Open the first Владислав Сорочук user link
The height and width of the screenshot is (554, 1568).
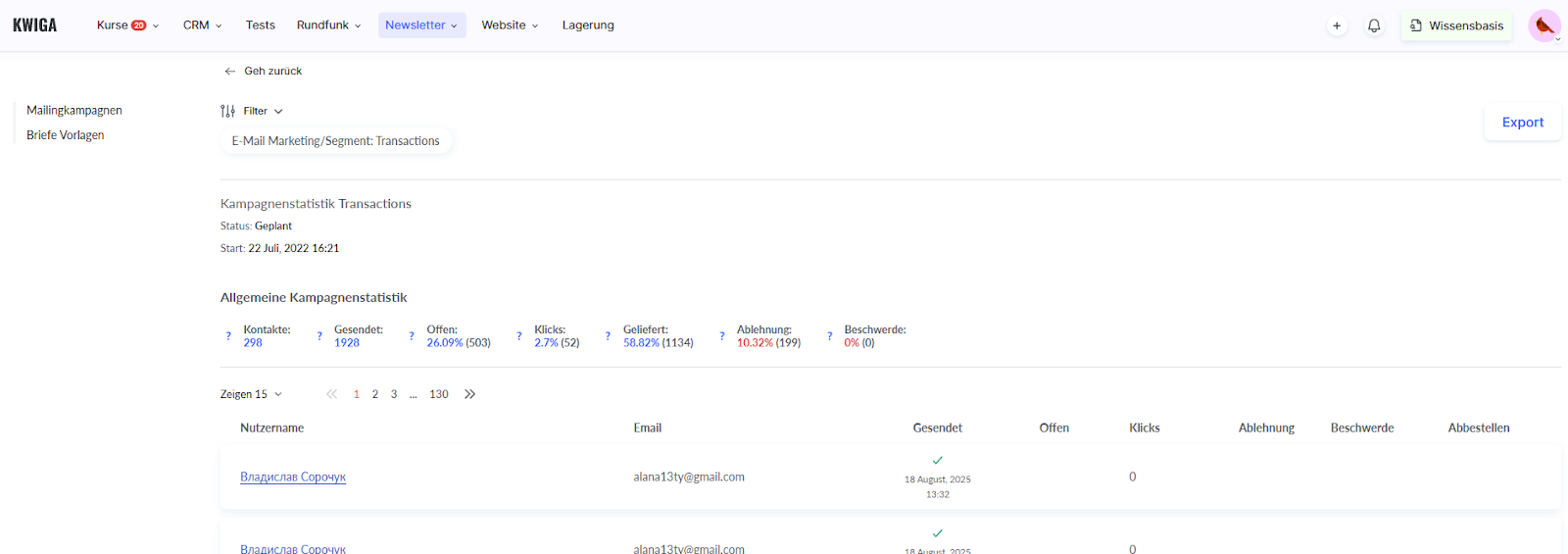click(x=293, y=478)
